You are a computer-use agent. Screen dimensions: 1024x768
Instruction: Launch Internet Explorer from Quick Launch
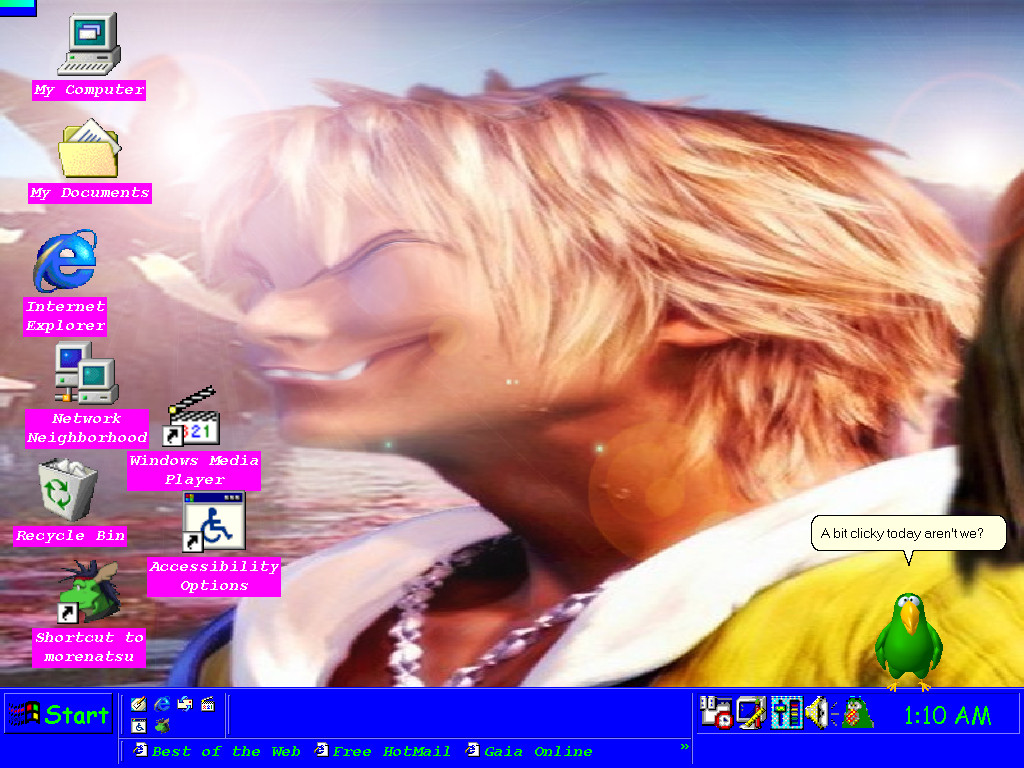[162, 704]
